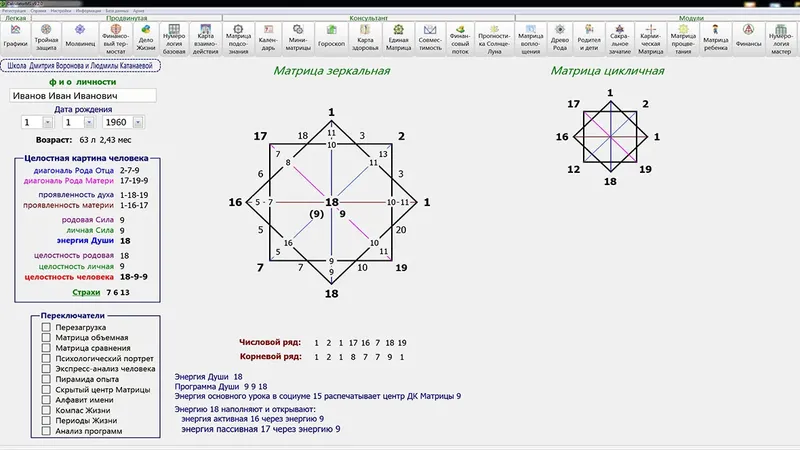Click Школа Дмитрия Воронова и Людмилы Катанаевой button
The image size is (800, 450).
click(80, 66)
